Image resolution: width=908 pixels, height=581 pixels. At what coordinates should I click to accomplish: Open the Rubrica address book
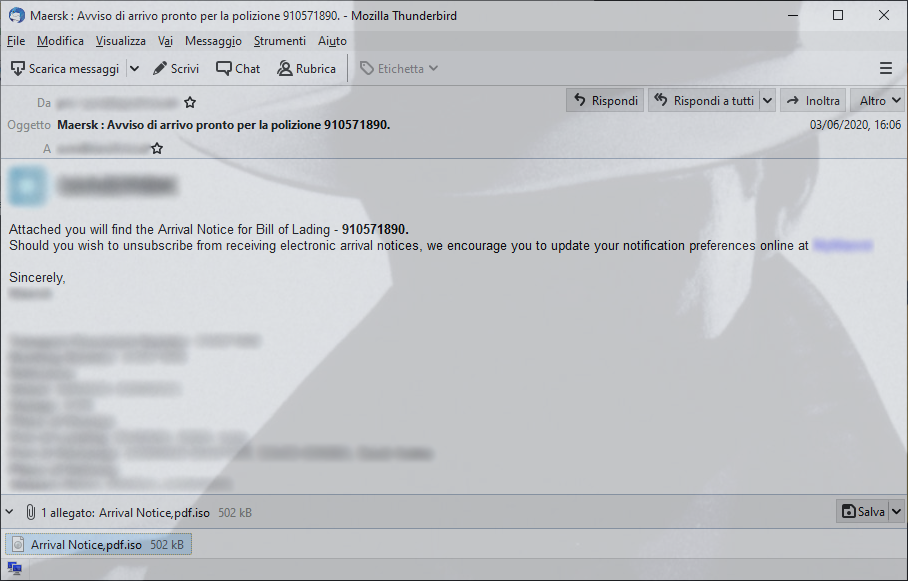coord(306,69)
